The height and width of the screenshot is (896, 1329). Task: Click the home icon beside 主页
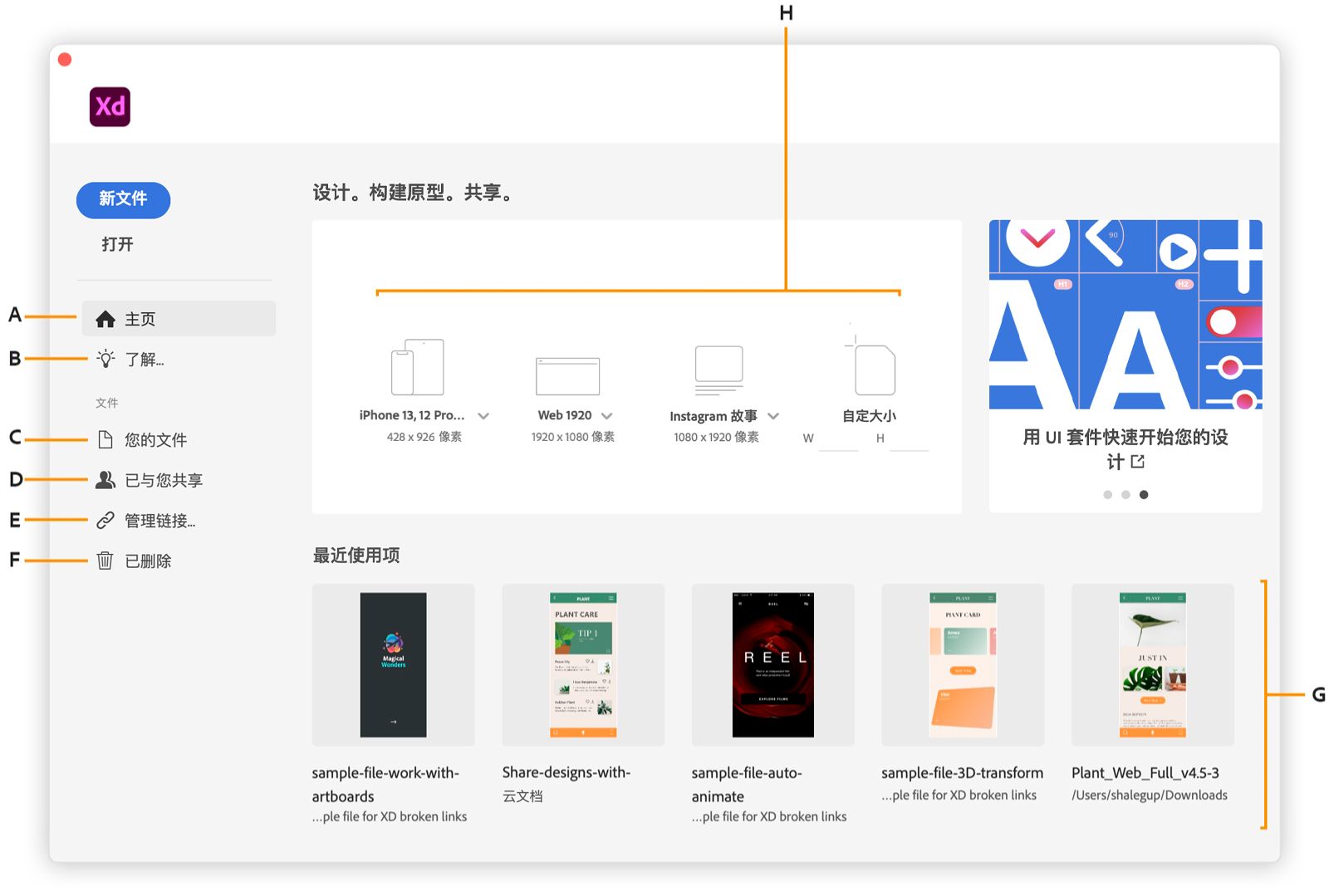(x=105, y=319)
